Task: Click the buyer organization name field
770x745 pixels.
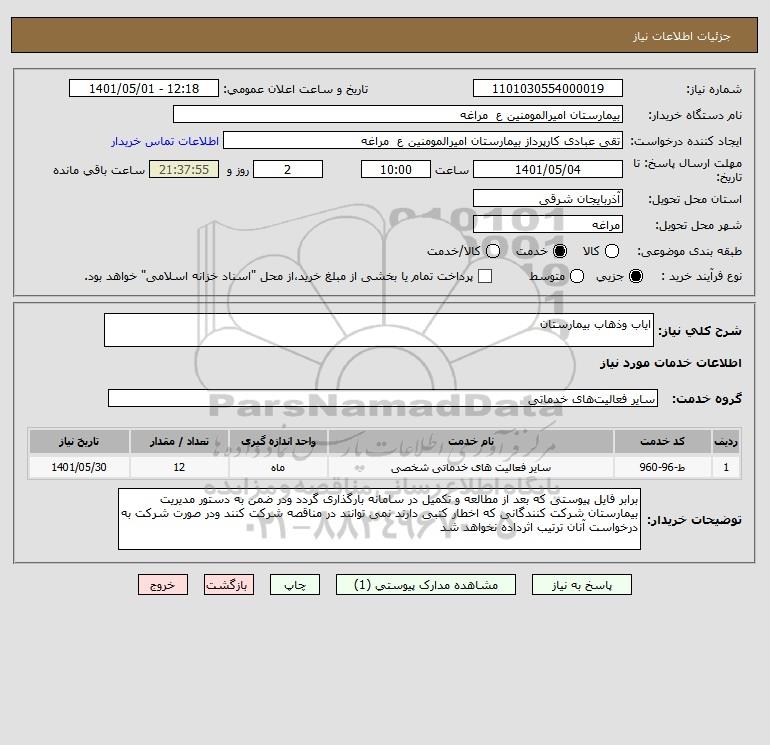Action: 398,114
